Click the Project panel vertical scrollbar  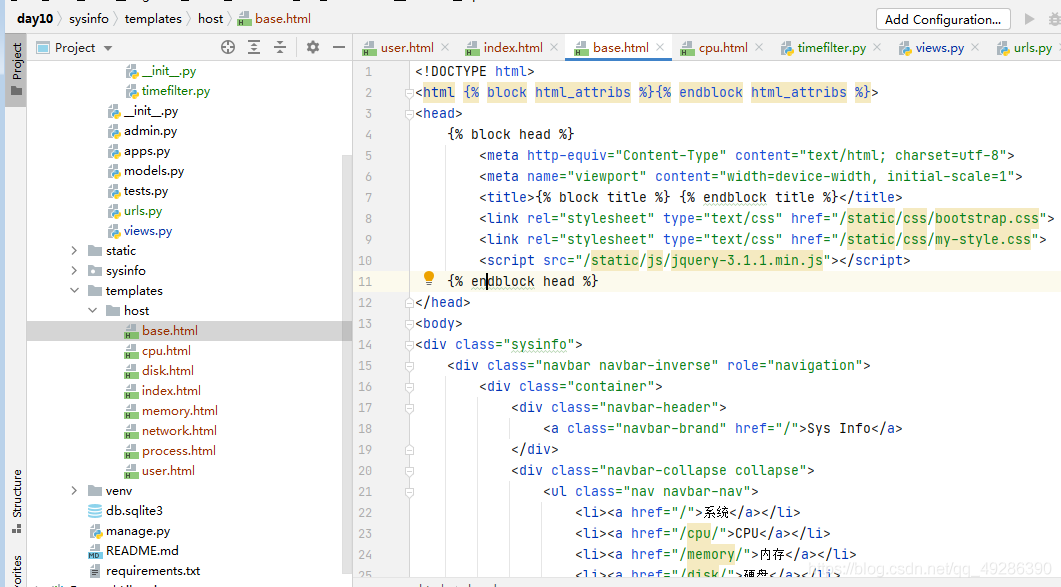point(347,366)
